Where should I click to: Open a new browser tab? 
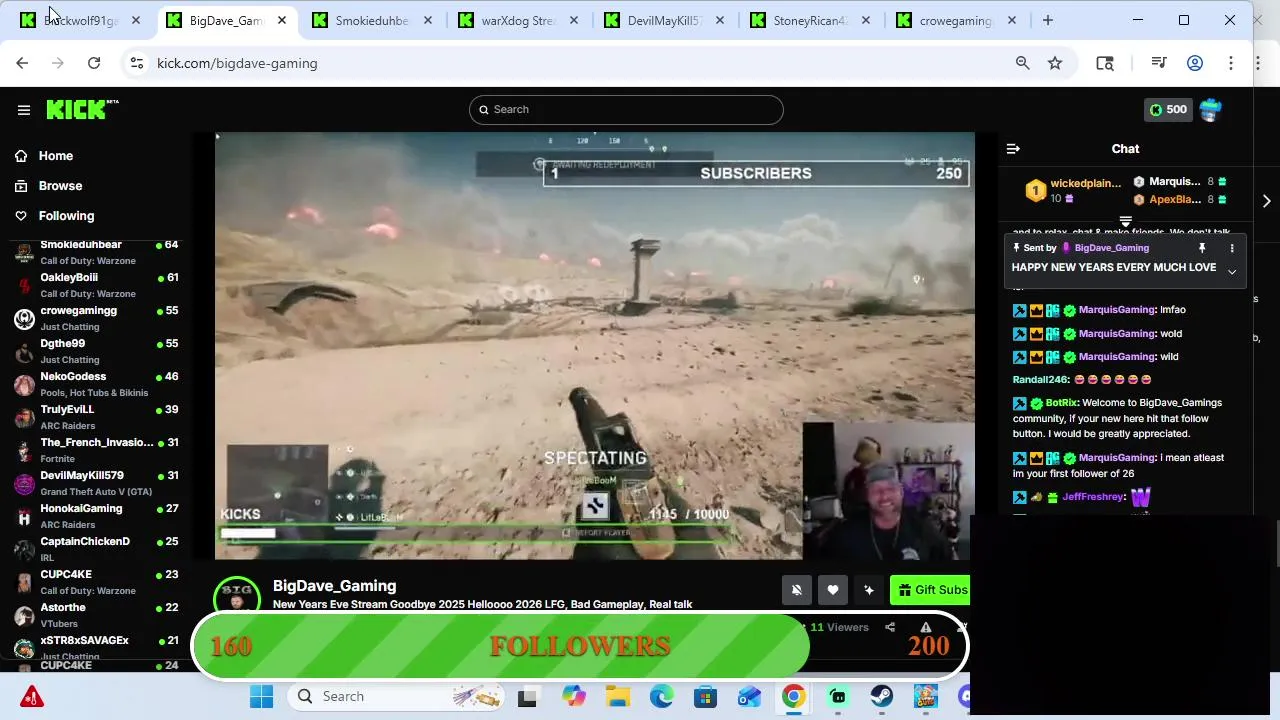click(x=1048, y=20)
